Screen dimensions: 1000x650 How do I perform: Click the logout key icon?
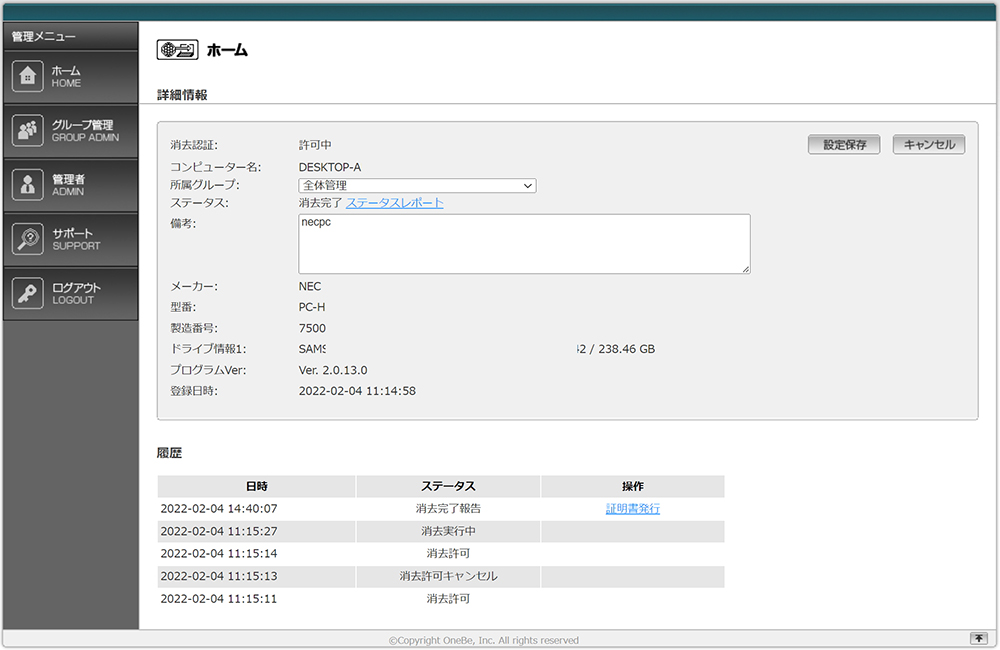click(x=27, y=293)
